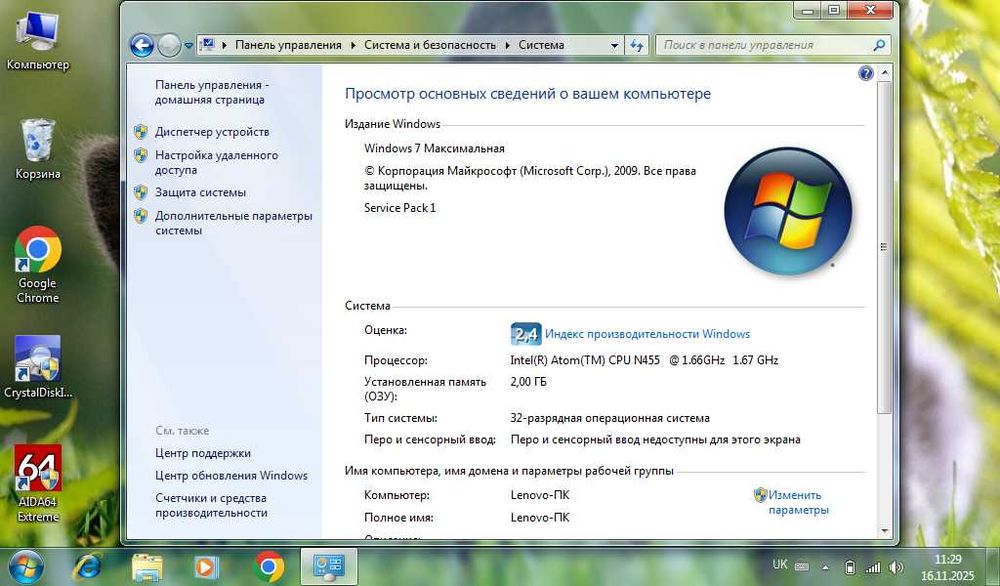Image resolution: width=1000 pixels, height=586 pixels.
Task: Open 'Центр поддержки' link
Action: 203,453
